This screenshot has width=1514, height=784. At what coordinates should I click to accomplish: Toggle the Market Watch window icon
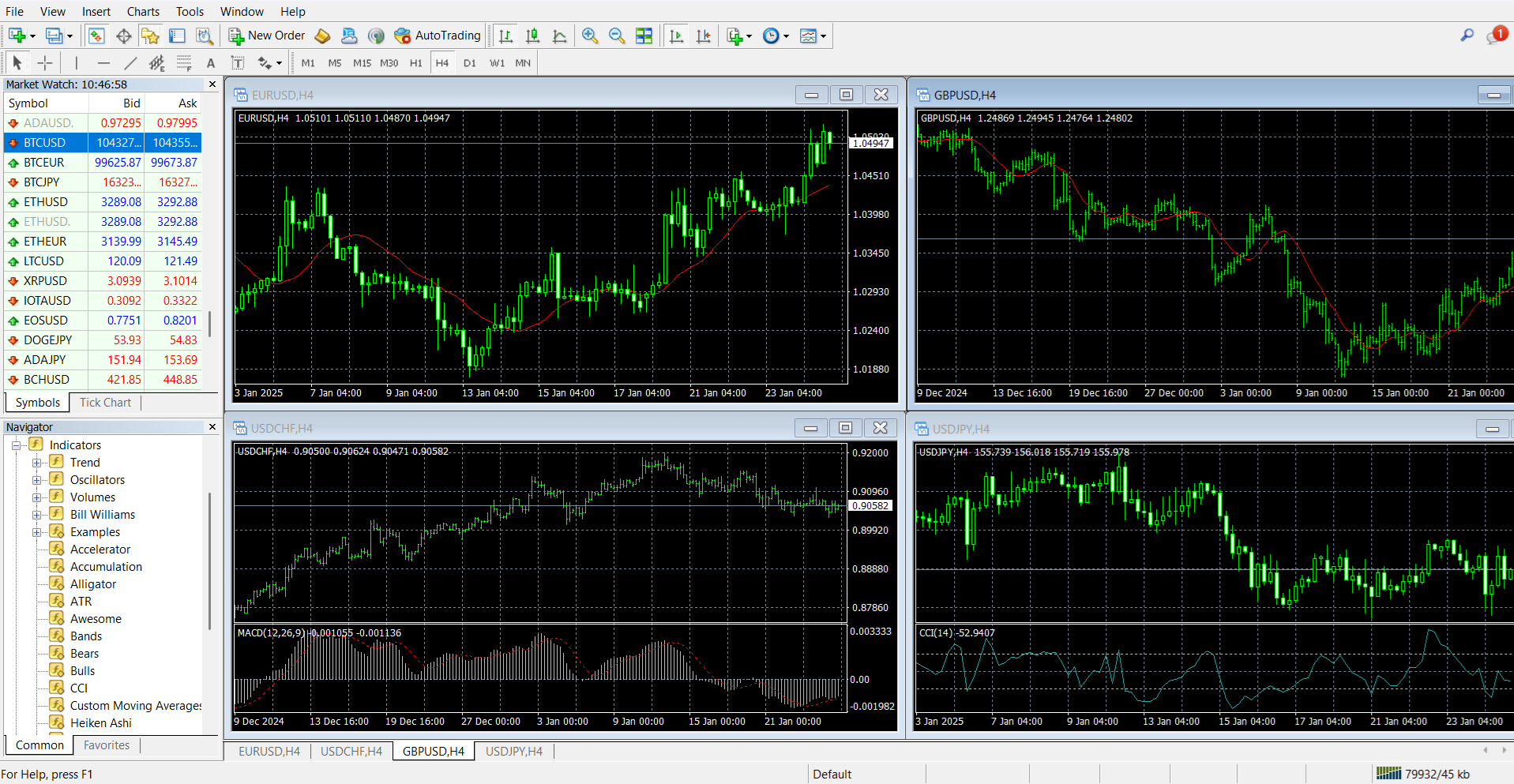[x=96, y=36]
